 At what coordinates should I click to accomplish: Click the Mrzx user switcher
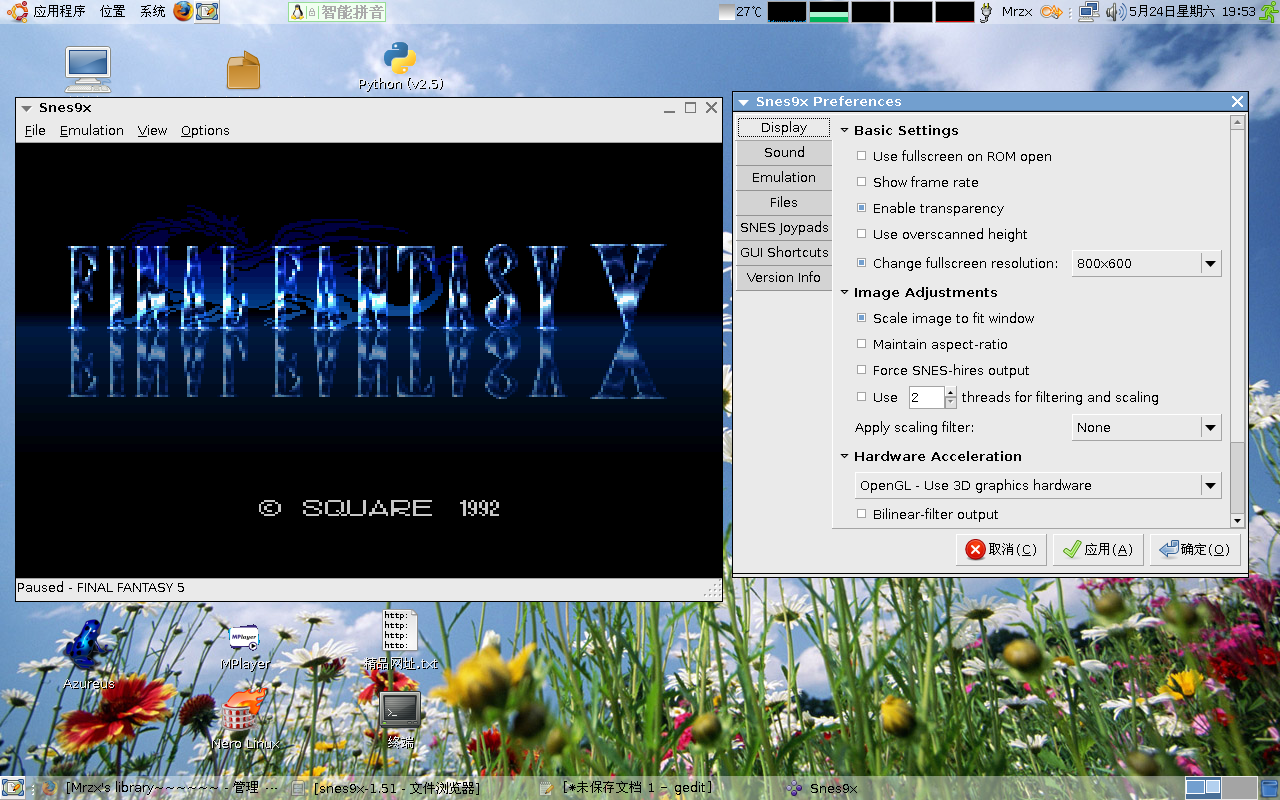click(x=1016, y=12)
